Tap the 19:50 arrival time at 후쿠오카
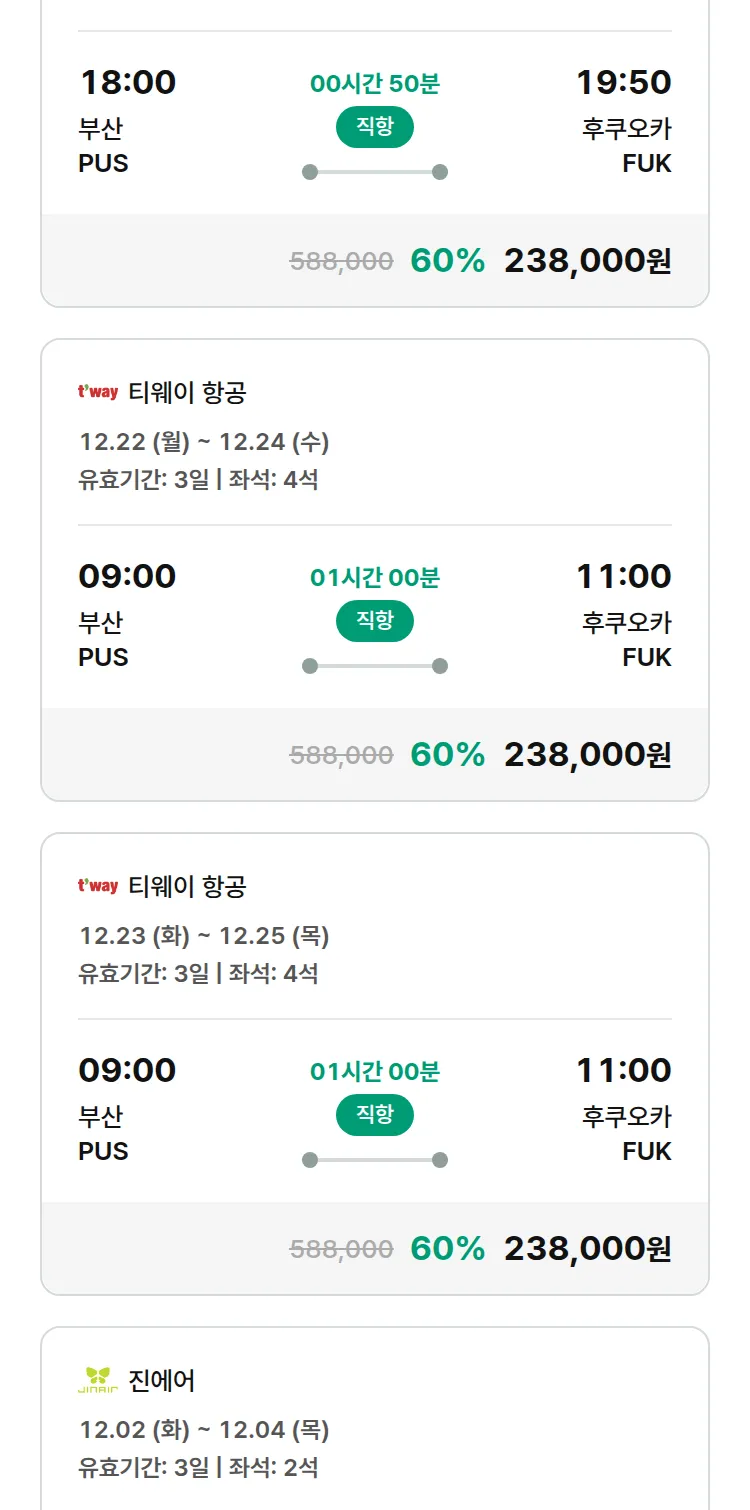Image resolution: width=750 pixels, height=1510 pixels. pyautogui.click(x=623, y=82)
